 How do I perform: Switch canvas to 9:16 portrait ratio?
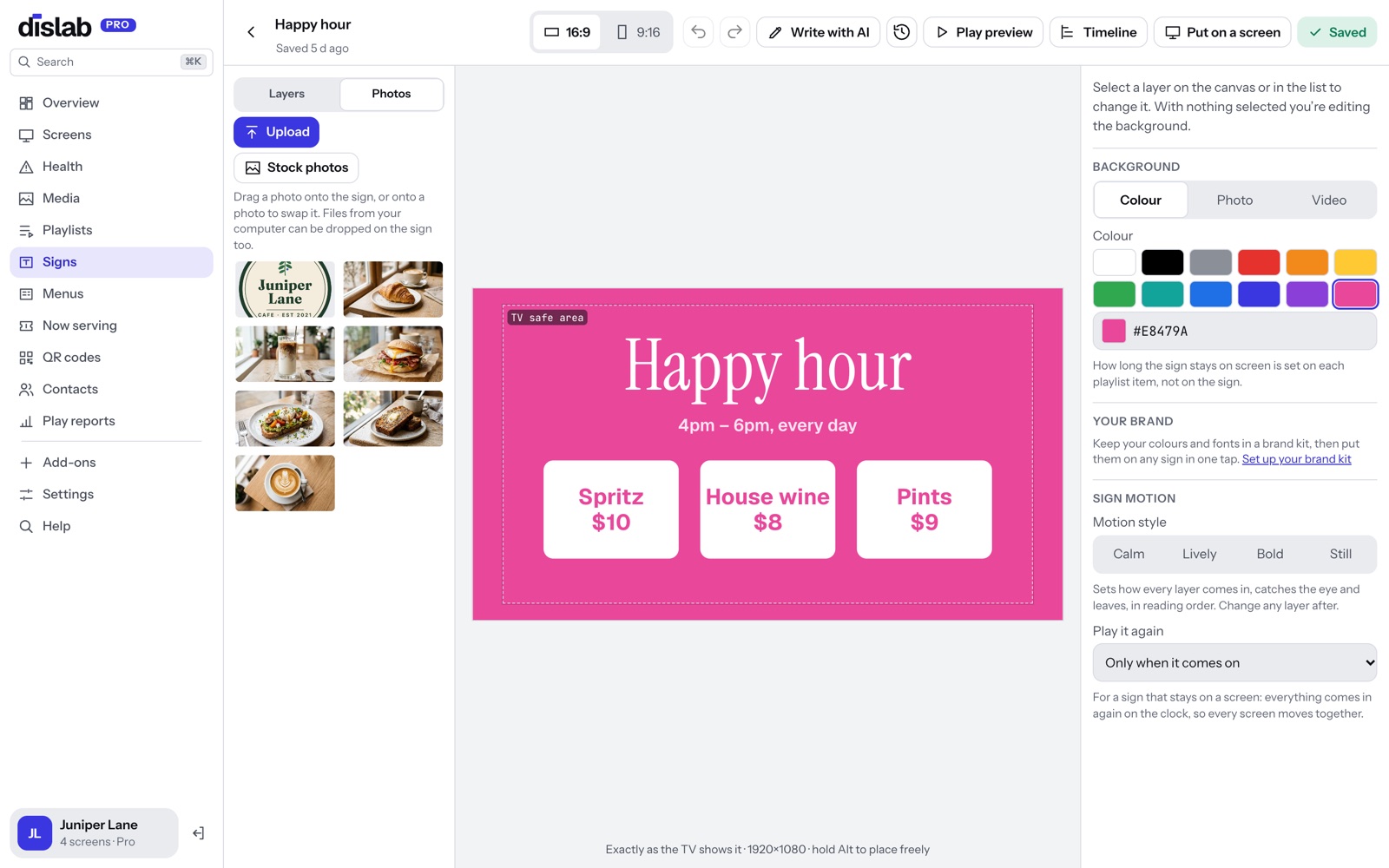(x=637, y=32)
